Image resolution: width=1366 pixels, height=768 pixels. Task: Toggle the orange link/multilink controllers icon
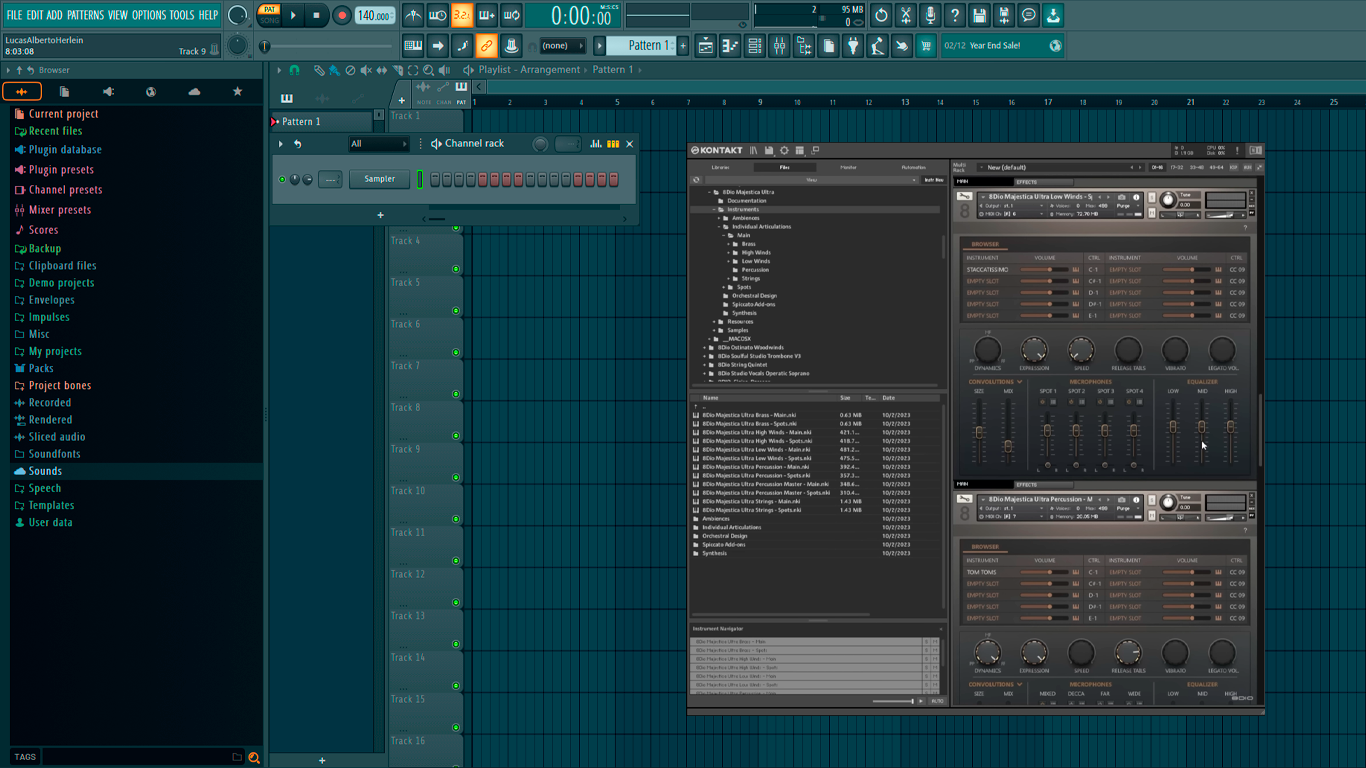click(486, 46)
